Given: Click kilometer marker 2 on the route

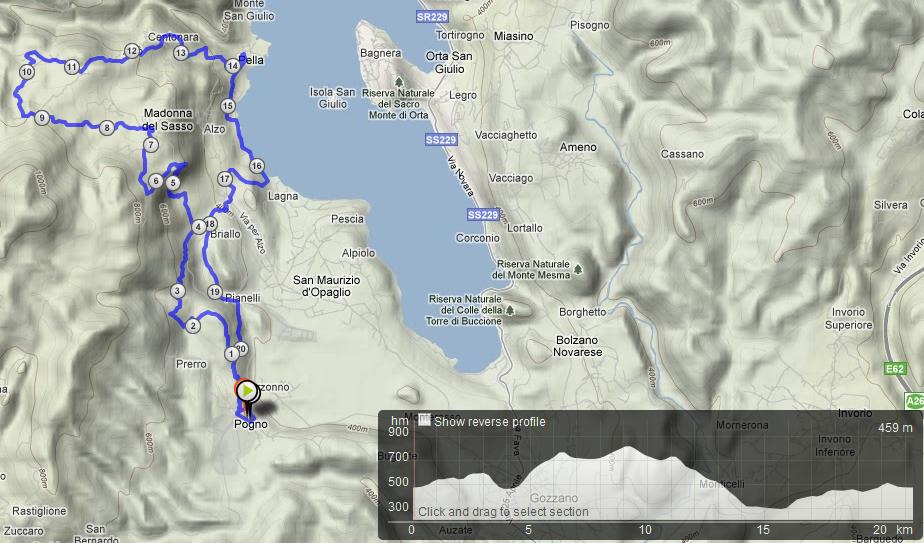Looking at the screenshot, I should tap(193, 325).
